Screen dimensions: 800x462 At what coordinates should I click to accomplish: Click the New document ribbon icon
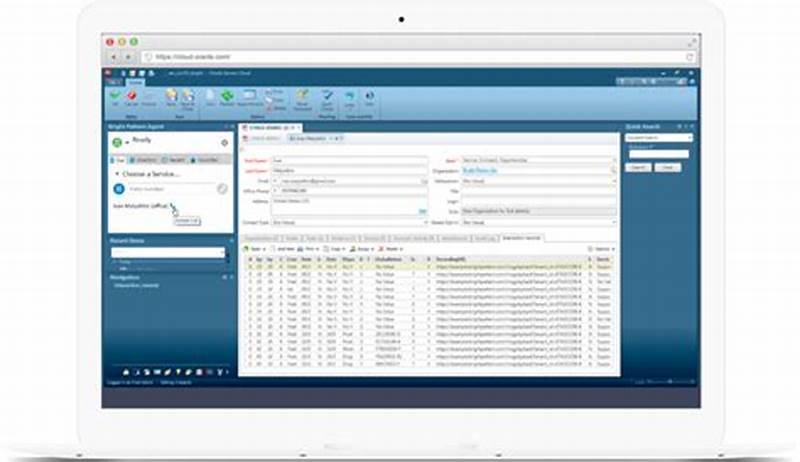click(210, 95)
